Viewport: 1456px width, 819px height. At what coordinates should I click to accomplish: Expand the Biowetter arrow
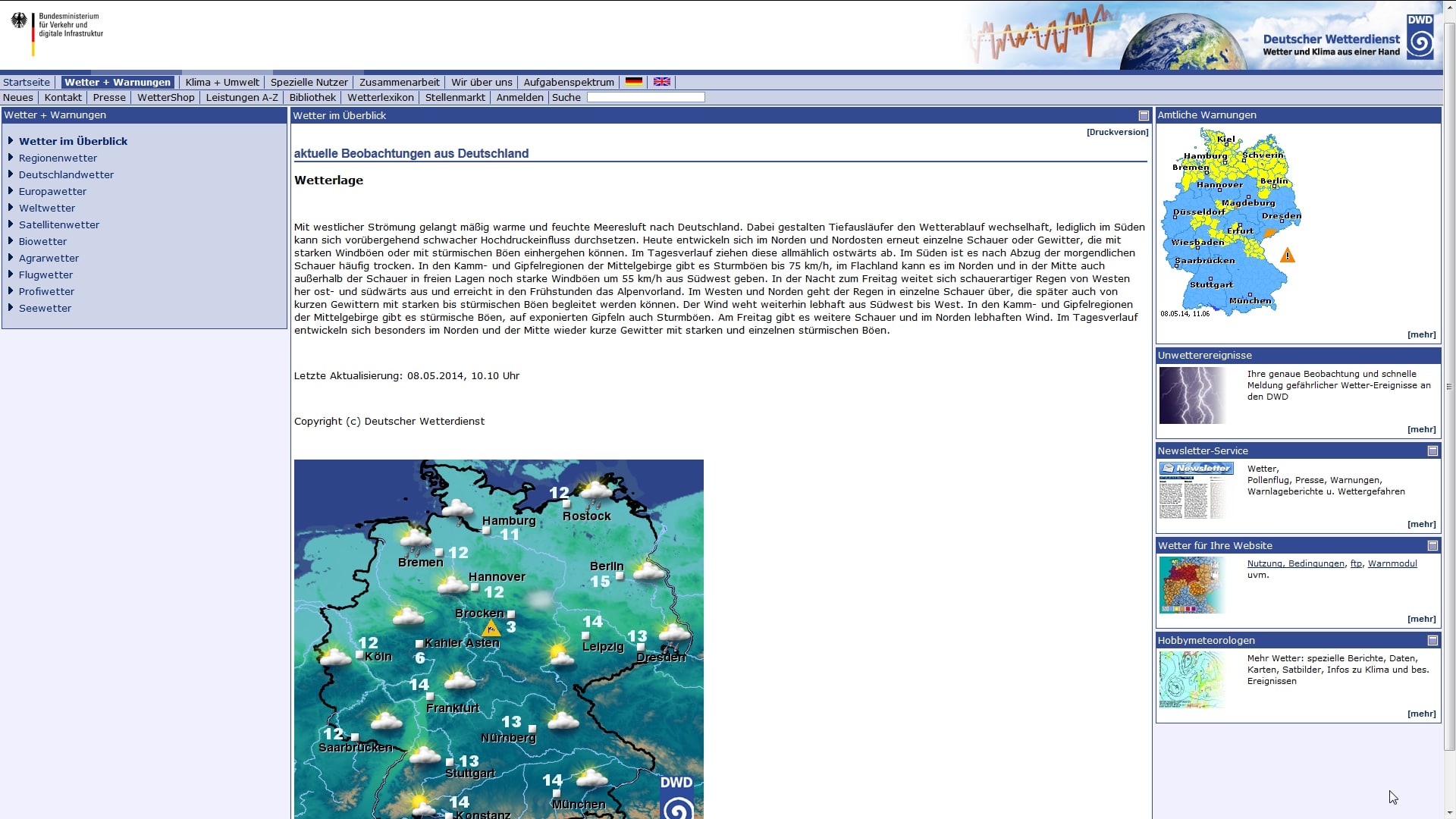click(11, 241)
